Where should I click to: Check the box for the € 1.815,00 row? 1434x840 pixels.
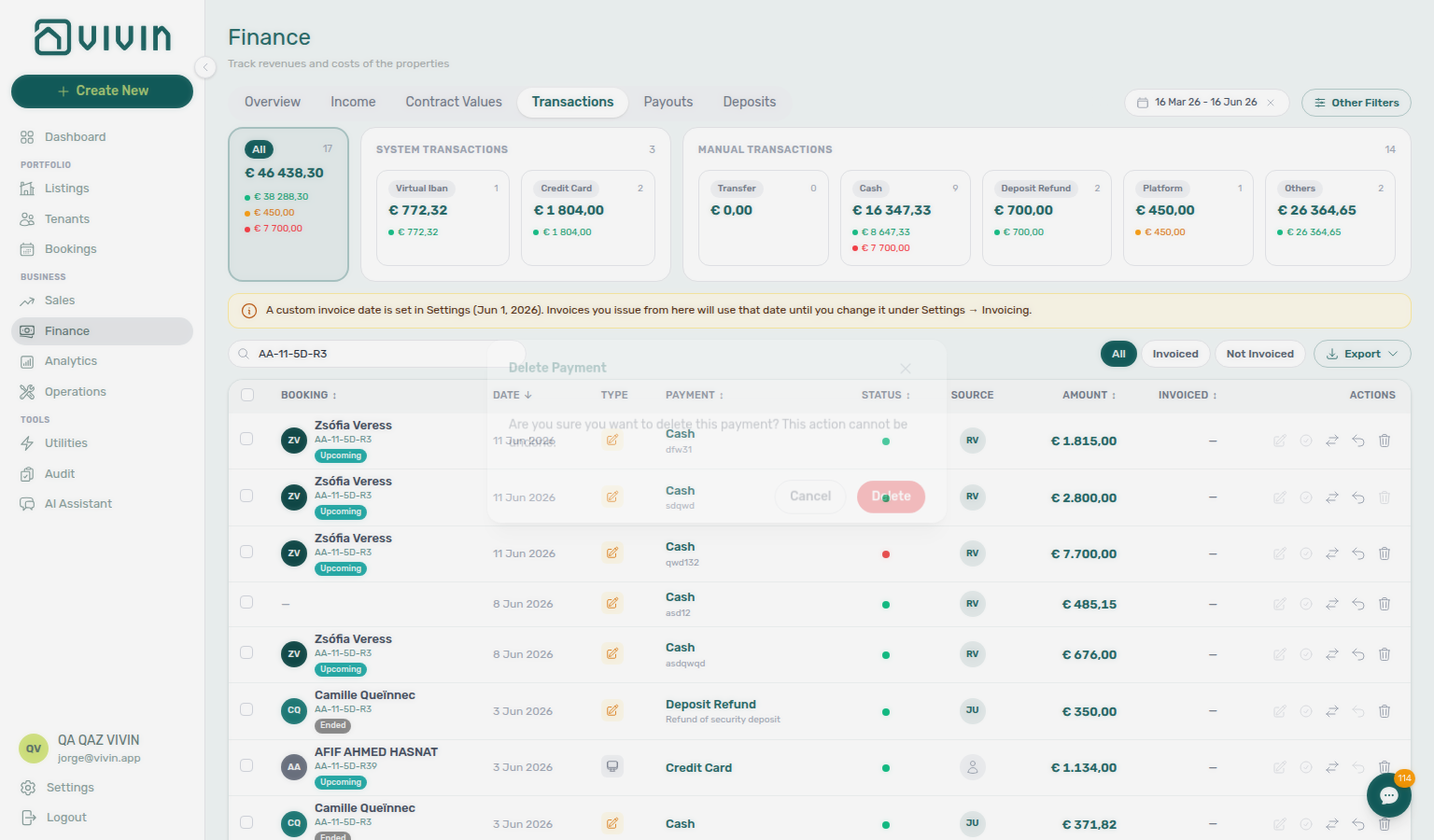coord(246,439)
